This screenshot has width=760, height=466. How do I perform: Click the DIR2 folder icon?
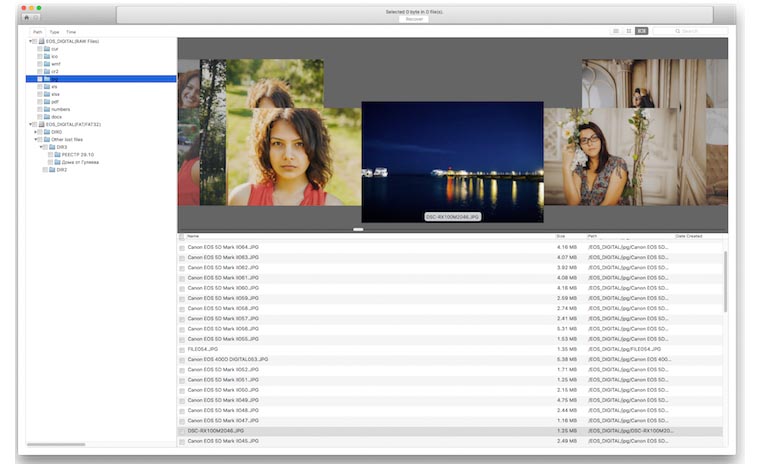point(52,170)
